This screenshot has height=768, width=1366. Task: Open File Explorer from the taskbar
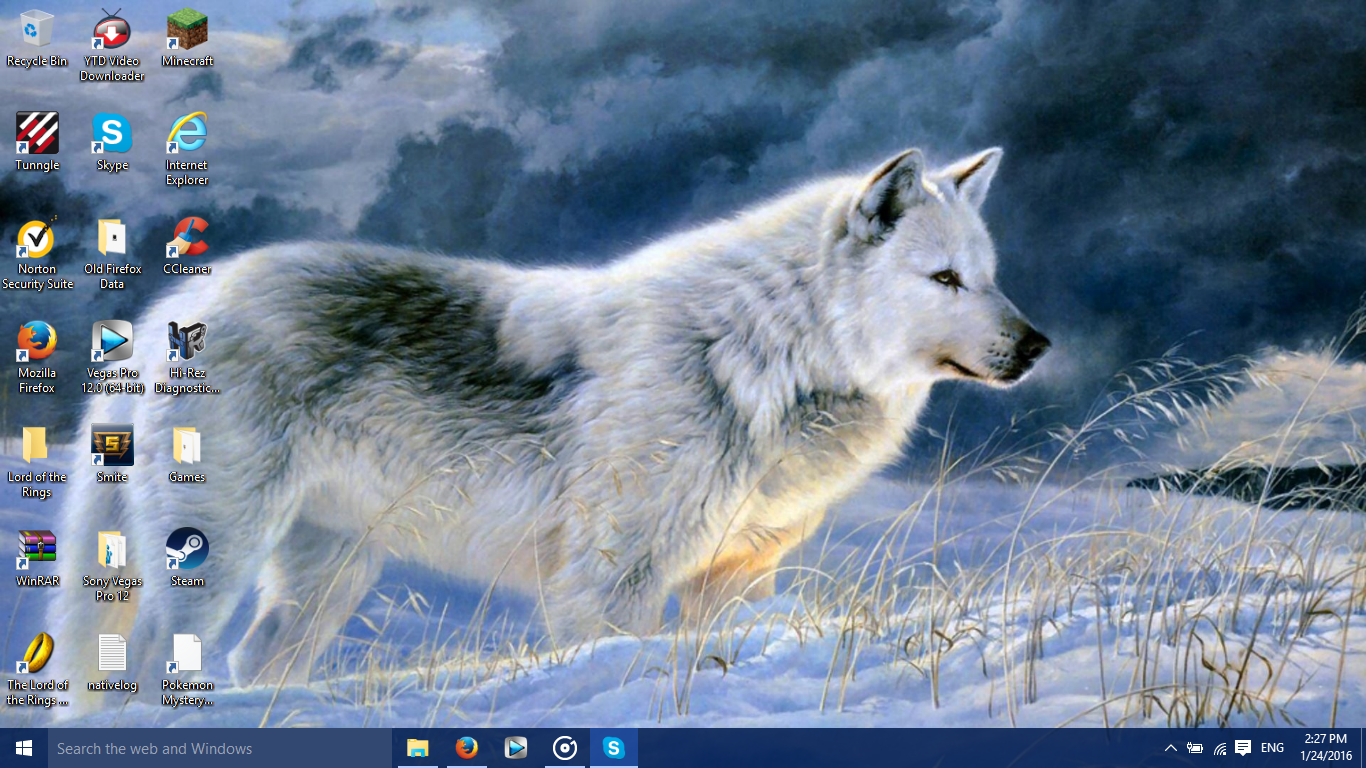click(x=417, y=748)
